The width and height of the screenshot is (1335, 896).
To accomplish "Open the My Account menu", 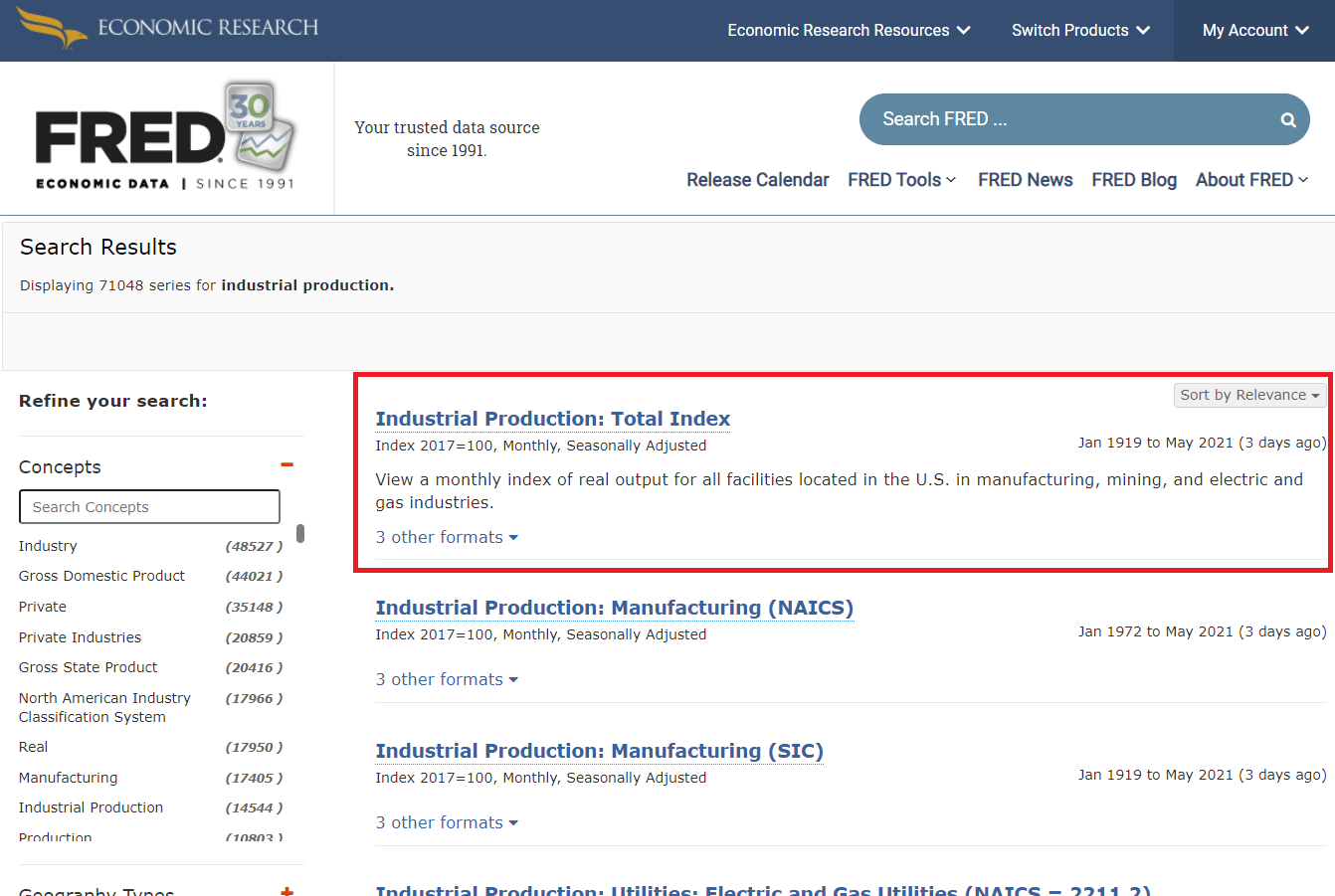I will tap(1255, 31).
